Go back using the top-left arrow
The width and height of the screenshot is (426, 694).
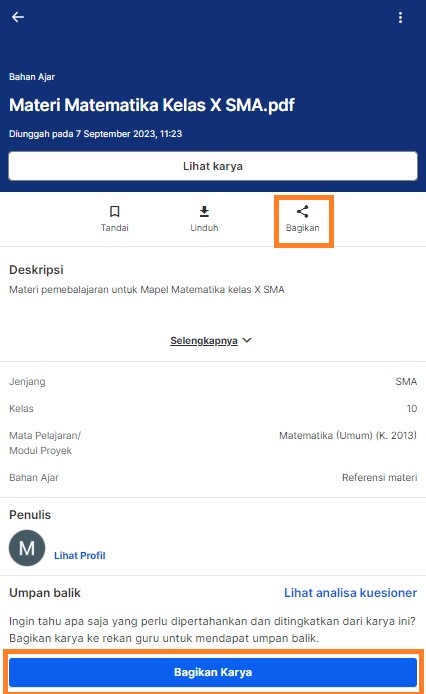pyautogui.click(x=18, y=17)
